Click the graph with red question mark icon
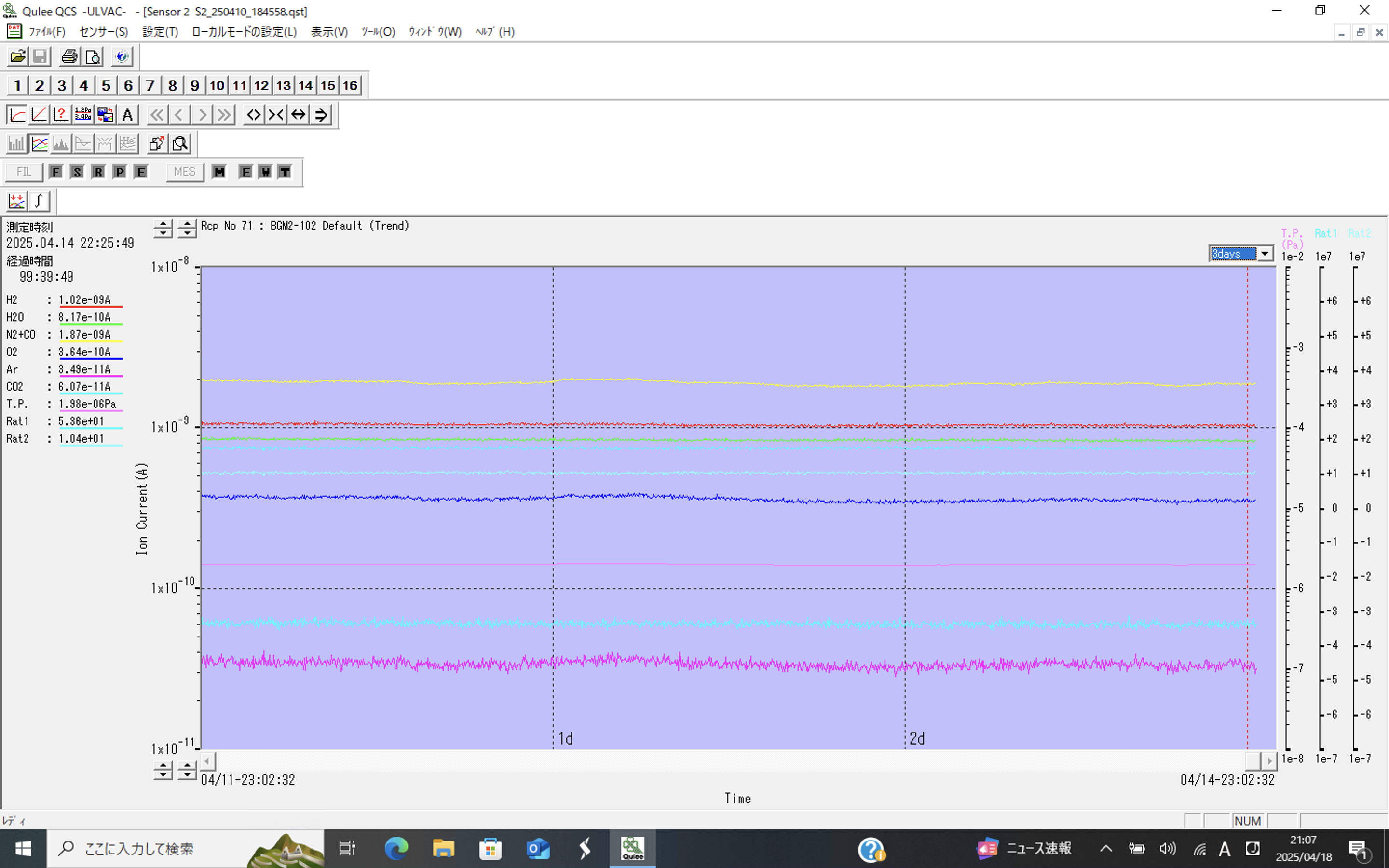 [61, 115]
